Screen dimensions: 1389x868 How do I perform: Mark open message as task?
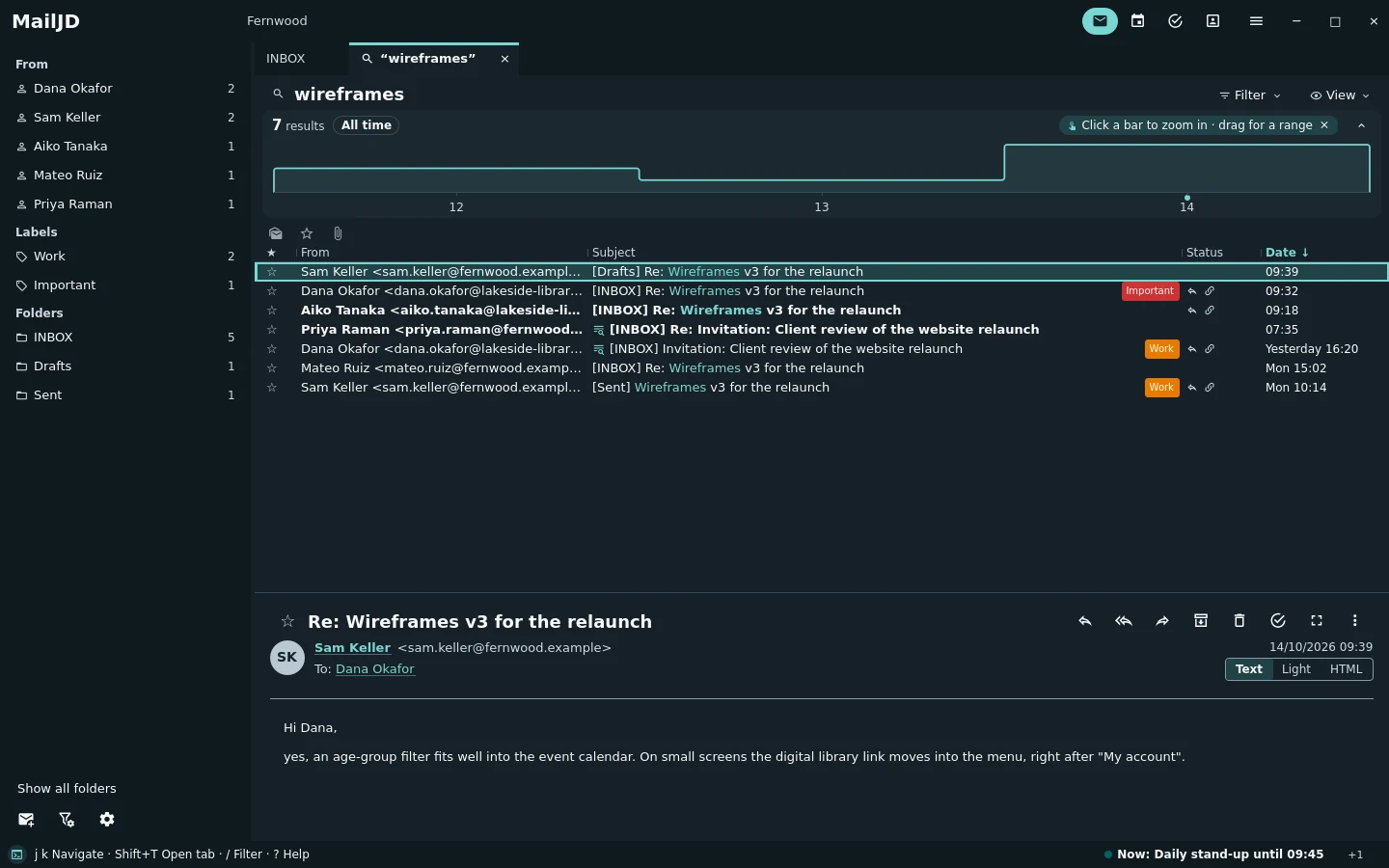[x=1278, y=621]
